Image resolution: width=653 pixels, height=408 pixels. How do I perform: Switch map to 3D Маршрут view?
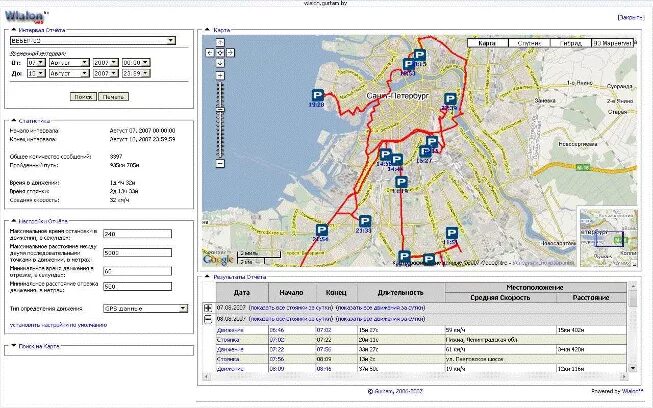pos(612,43)
